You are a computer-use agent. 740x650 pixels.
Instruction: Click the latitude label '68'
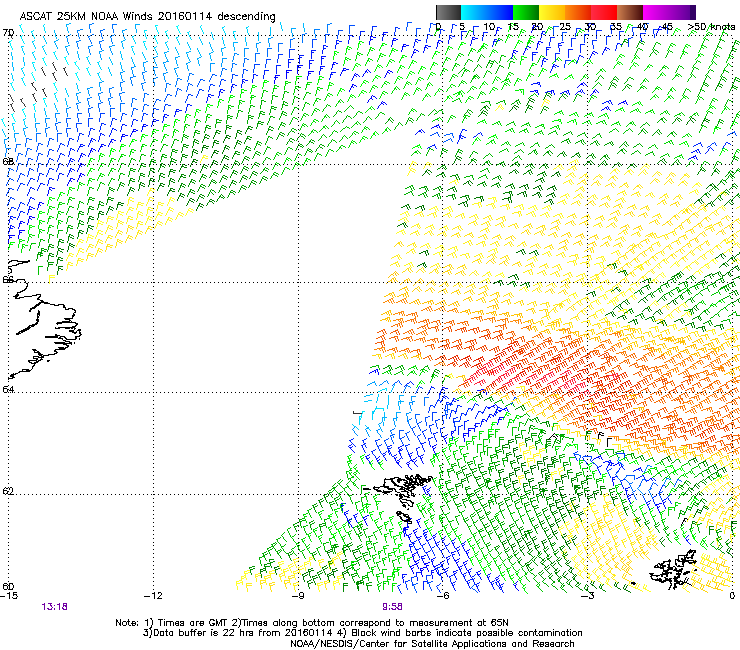click(8, 161)
